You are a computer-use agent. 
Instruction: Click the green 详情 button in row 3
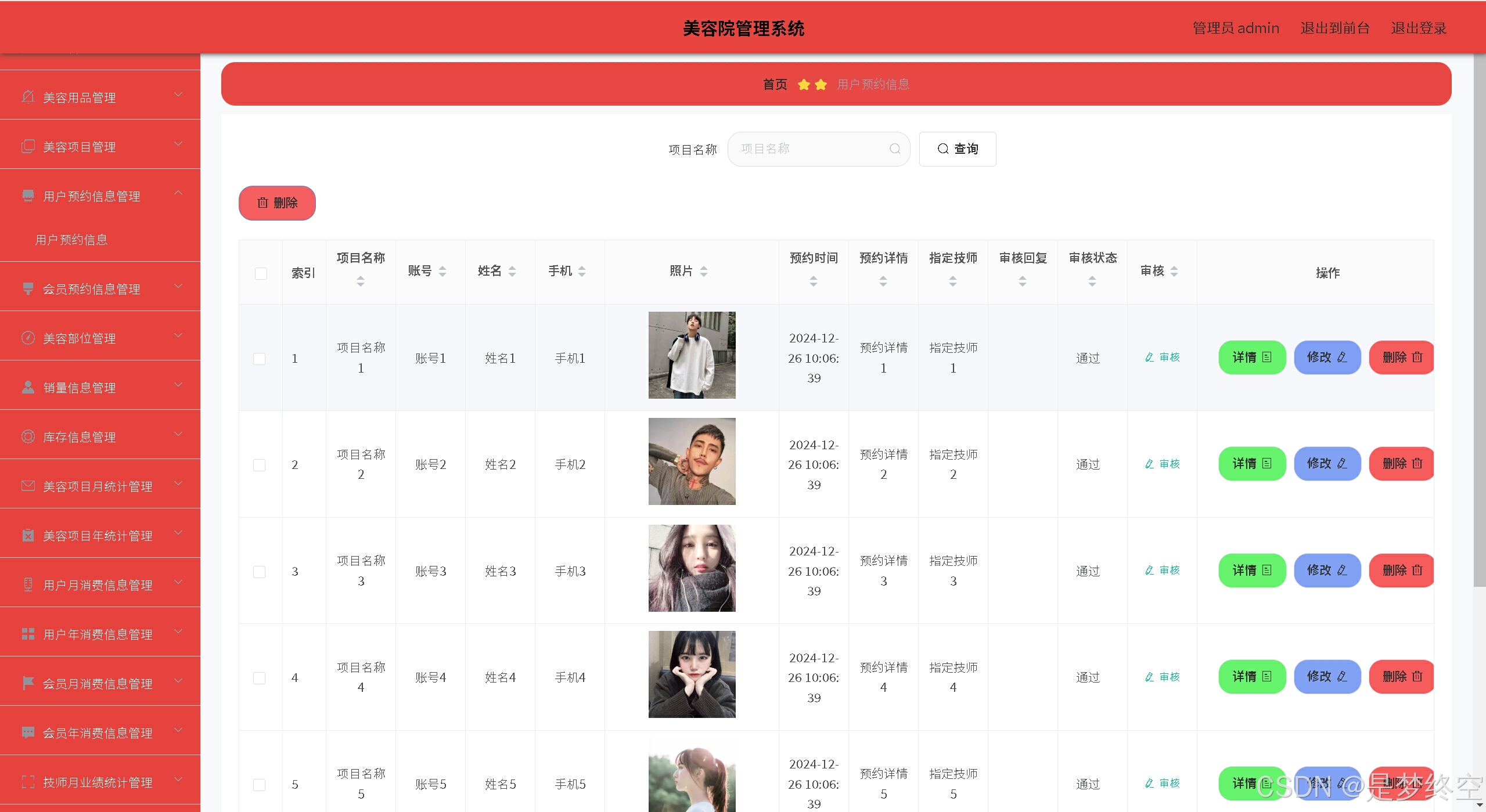(1251, 571)
